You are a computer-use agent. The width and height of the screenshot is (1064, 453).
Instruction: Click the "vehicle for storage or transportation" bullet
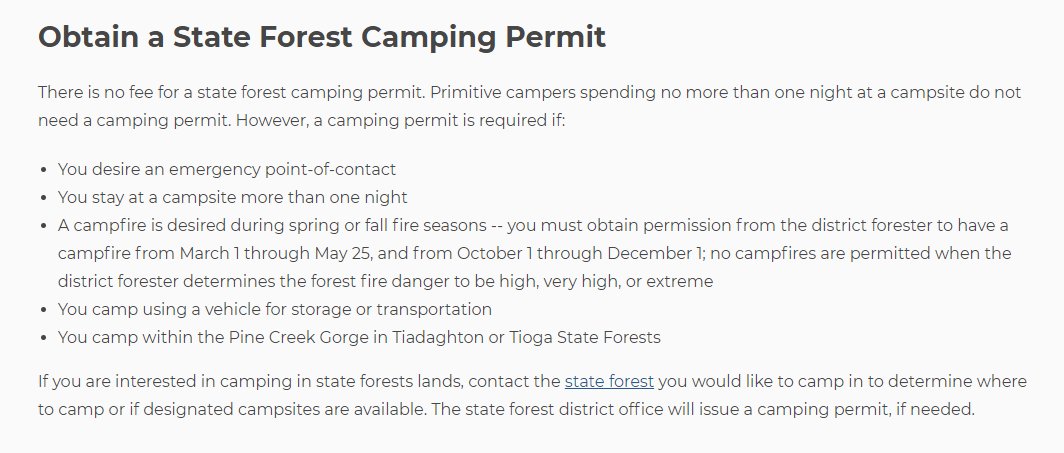tap(275, 309)
